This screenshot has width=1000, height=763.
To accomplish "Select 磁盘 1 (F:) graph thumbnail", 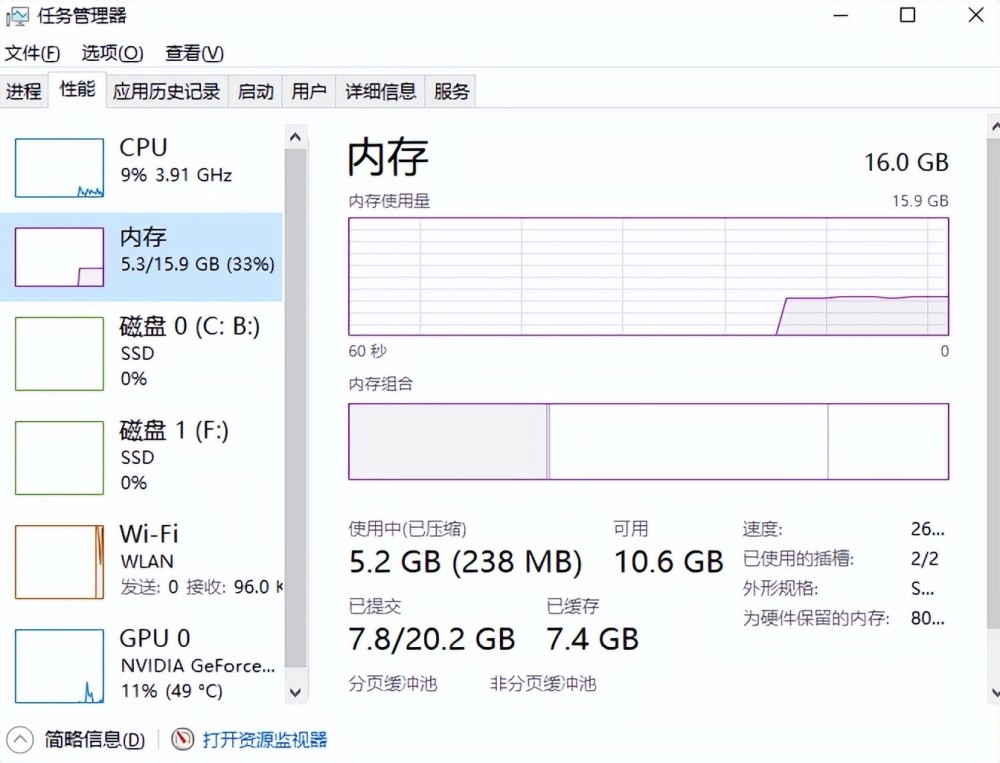I will (x=59, y=458).
